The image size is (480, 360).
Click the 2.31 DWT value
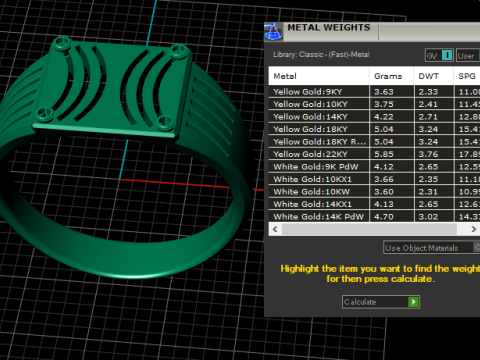pos(428,192)
